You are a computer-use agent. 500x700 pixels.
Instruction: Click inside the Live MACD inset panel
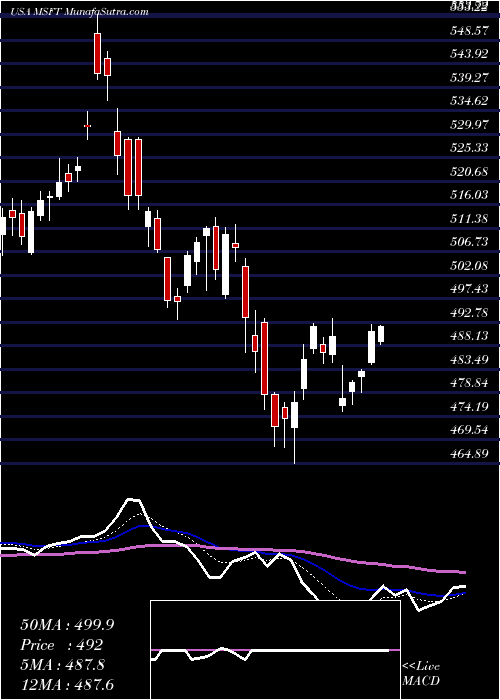click(275, 650)
